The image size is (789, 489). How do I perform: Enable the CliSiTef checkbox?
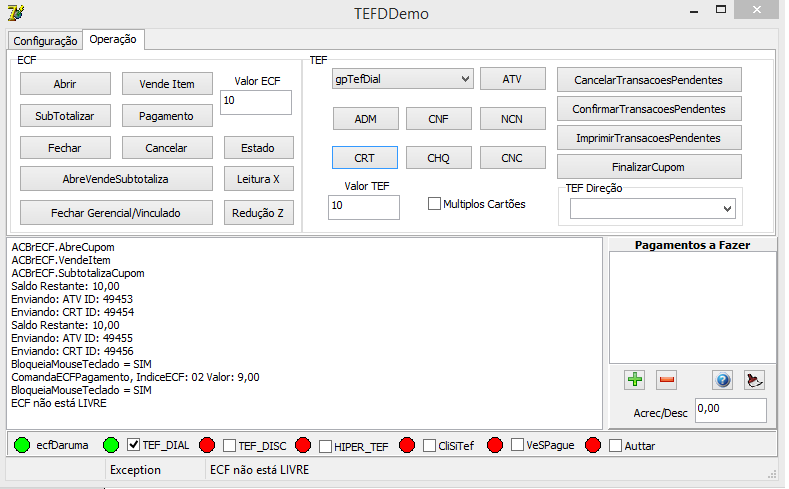[x=429, y=446]
